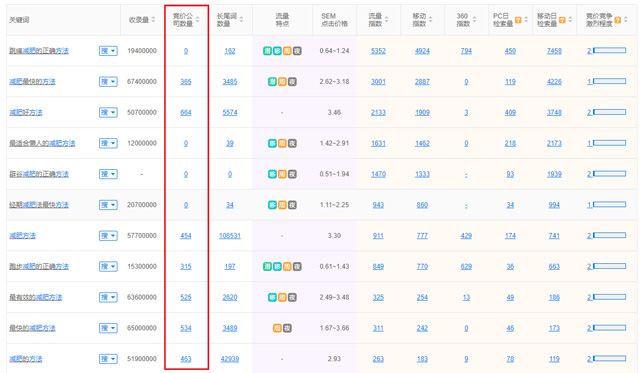Image resolution: width=640 pixels, height=373 pixels.
Task: Sort by 移动指数 column arrows
Action: pyautogui.click(x=430, y=20)
